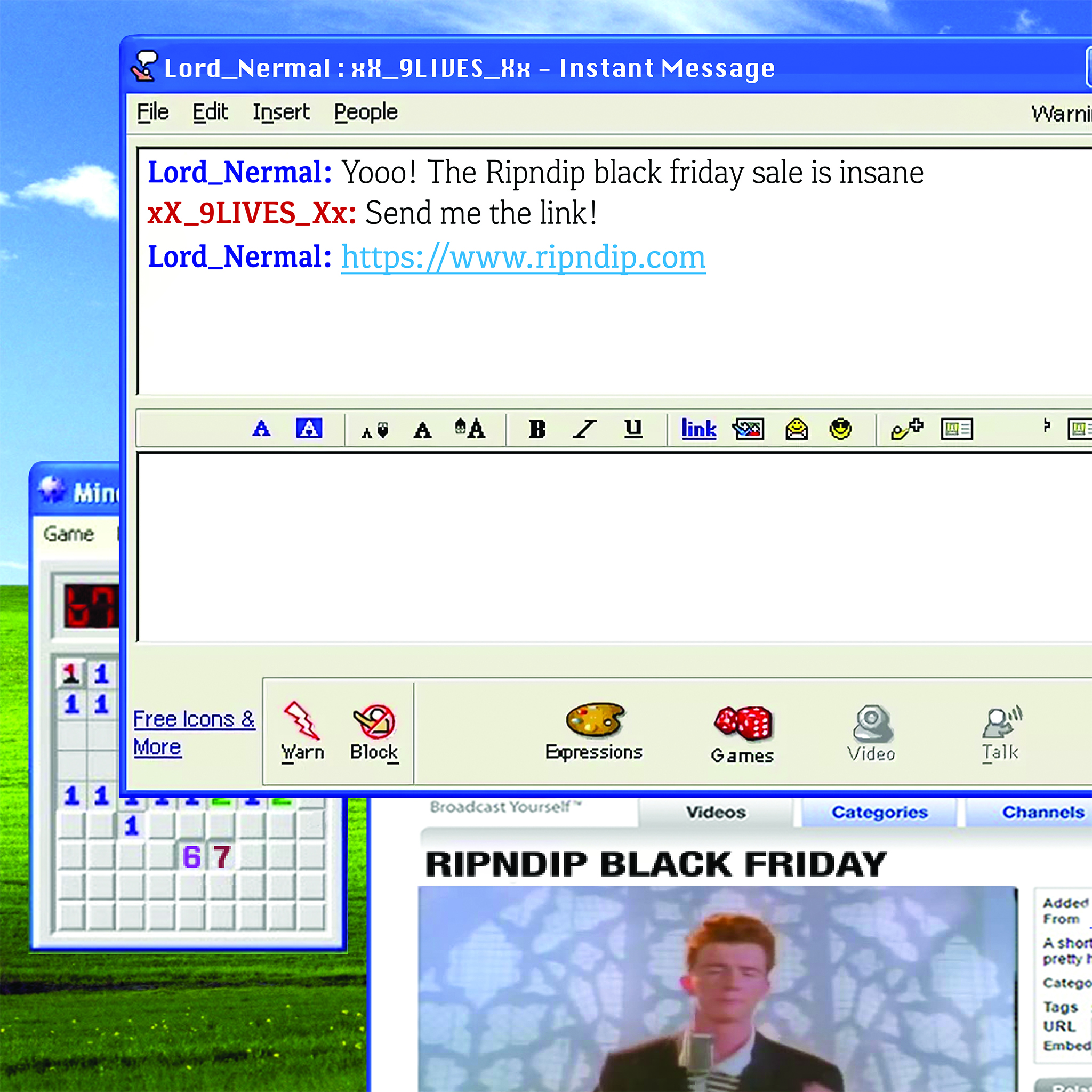Toggle bold formatting

pos(537,430)
